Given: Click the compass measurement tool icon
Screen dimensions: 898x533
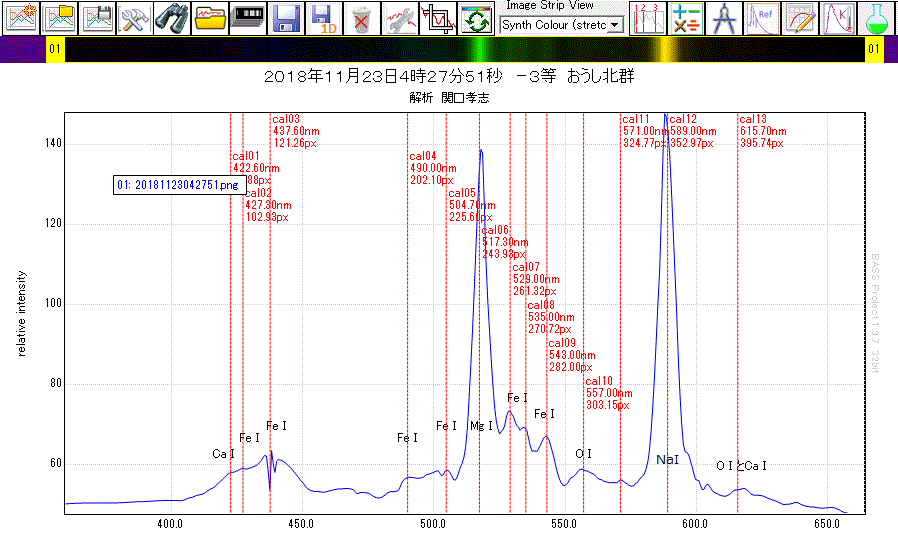Looking at the screenshot, I should (x=724, y=17).
